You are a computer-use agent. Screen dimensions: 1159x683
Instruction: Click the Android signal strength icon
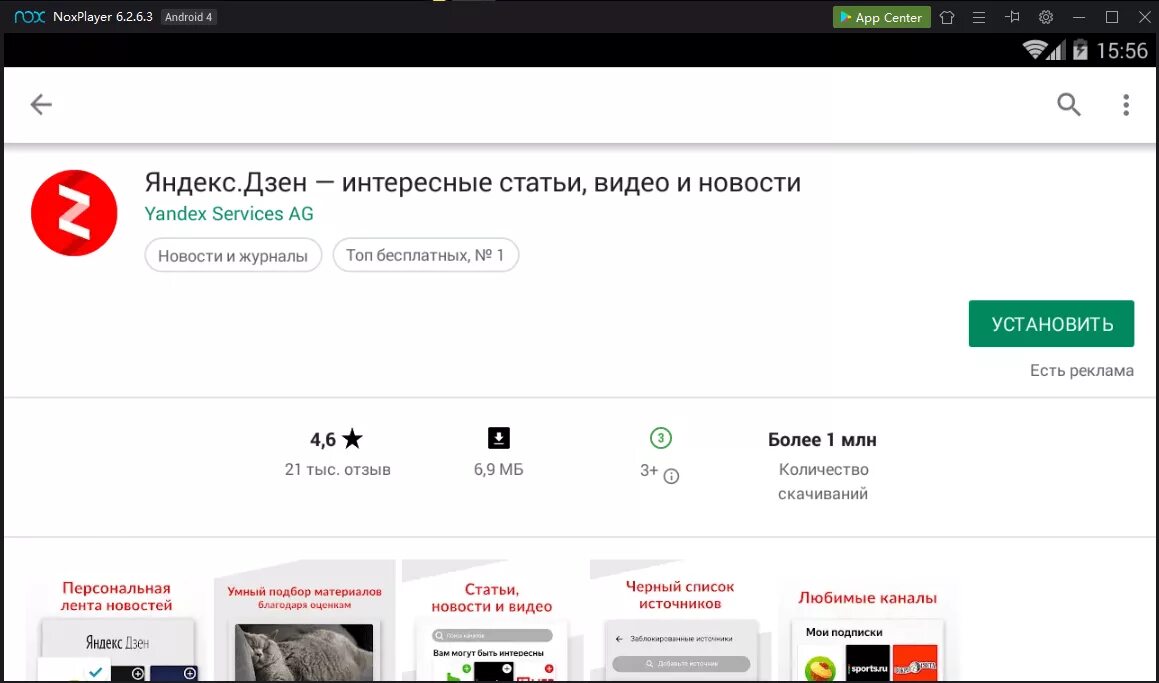1058,50
